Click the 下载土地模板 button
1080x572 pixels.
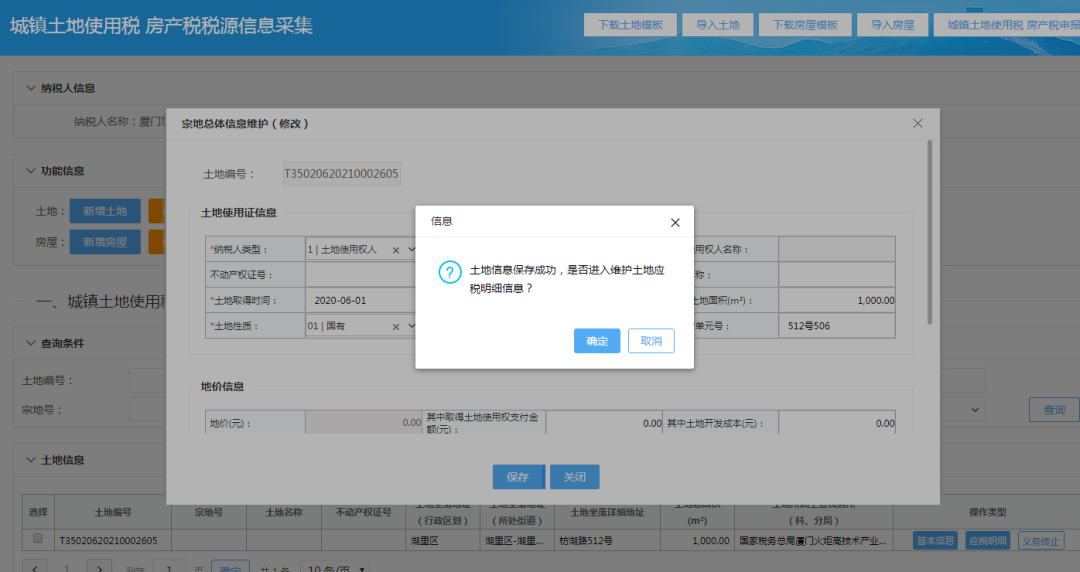[x=630, y=25]
